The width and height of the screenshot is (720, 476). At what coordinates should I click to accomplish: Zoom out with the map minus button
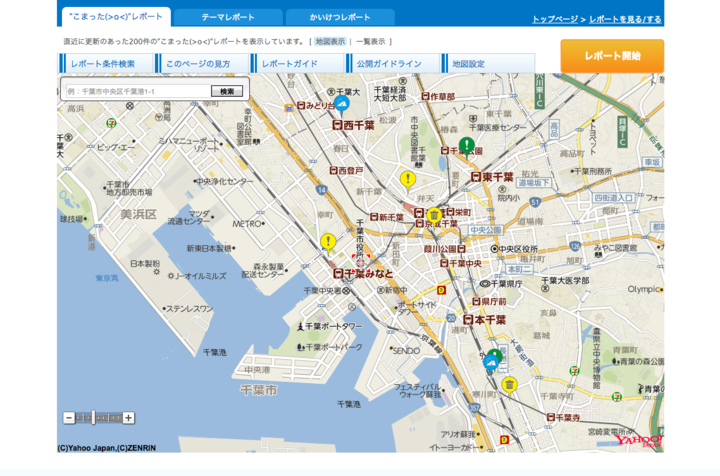tap(69, 418)
